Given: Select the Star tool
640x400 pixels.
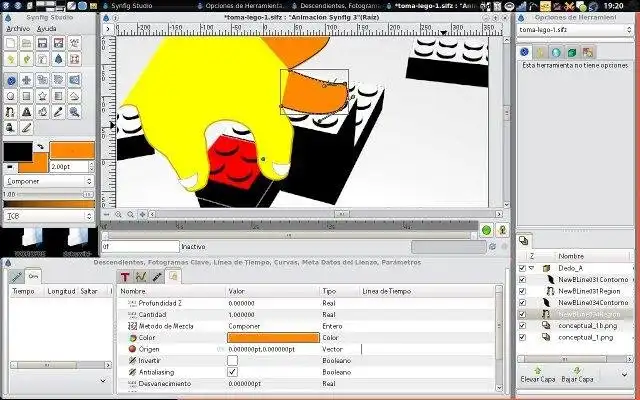Looking at the screenshot, I should click(42, 96).
